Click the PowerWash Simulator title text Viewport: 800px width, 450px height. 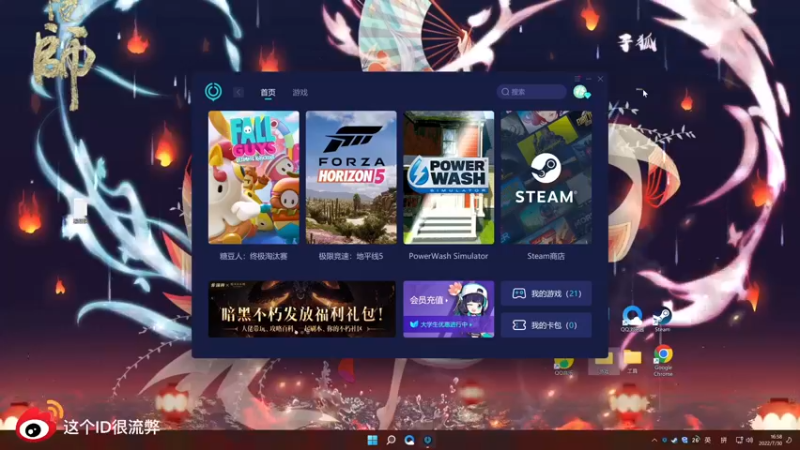448,256
